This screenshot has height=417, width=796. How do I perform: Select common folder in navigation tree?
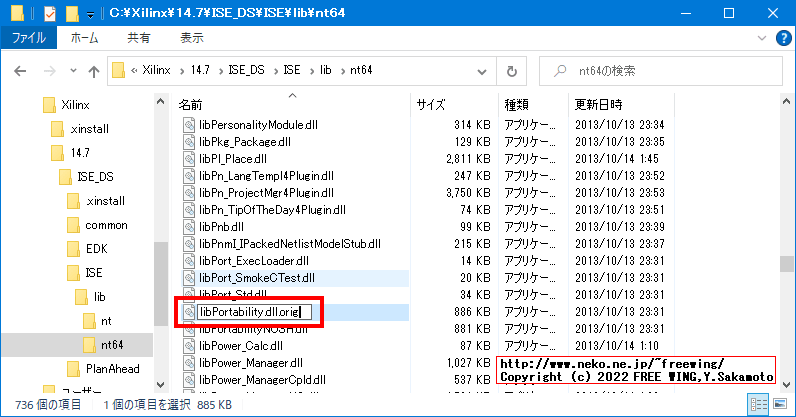click(x=106, y=225)
